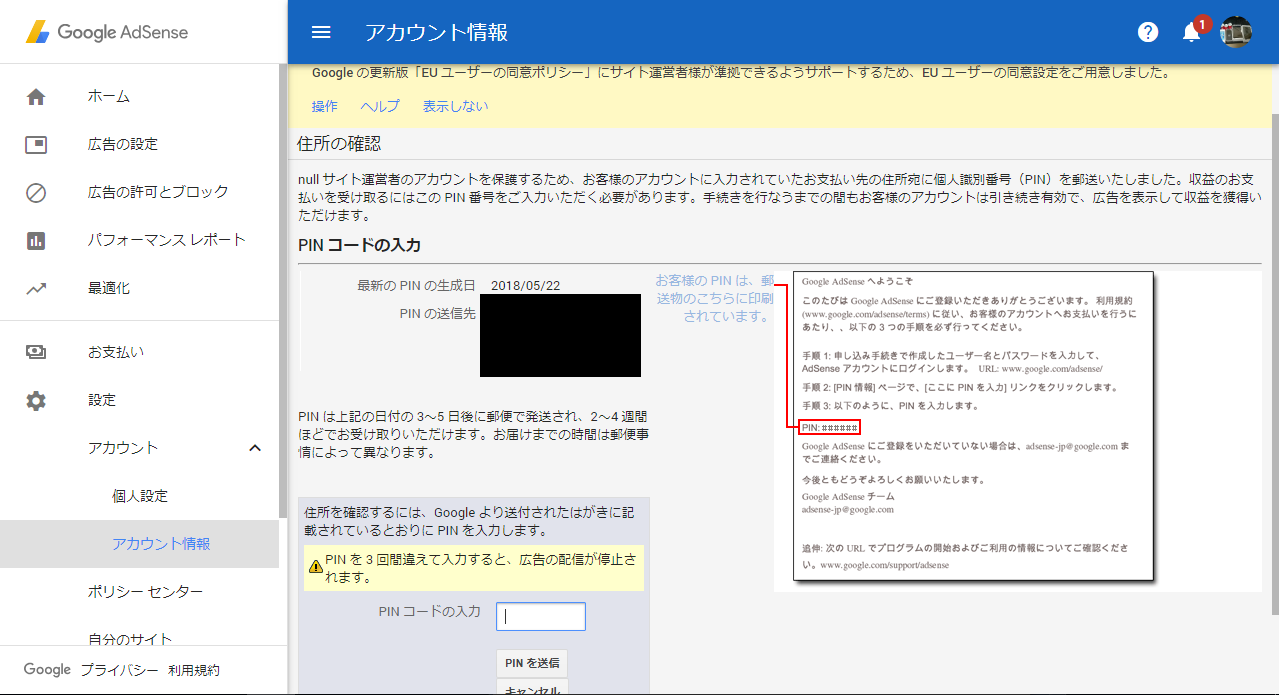Screen dimensions: 1279x695
Task: Open the hamburger navigation menu
Action: (x=321, y=32)
